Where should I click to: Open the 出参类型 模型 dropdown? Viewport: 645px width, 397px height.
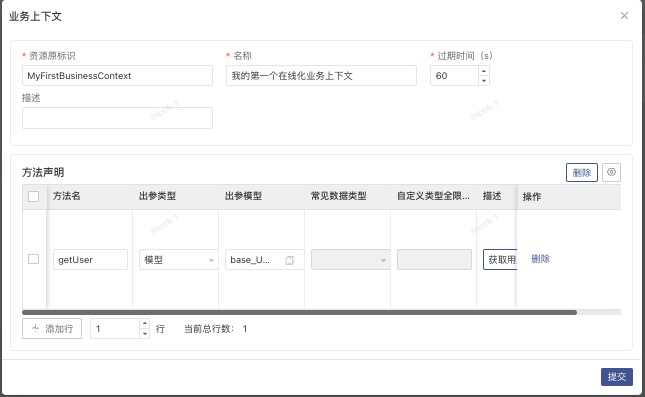178,260
